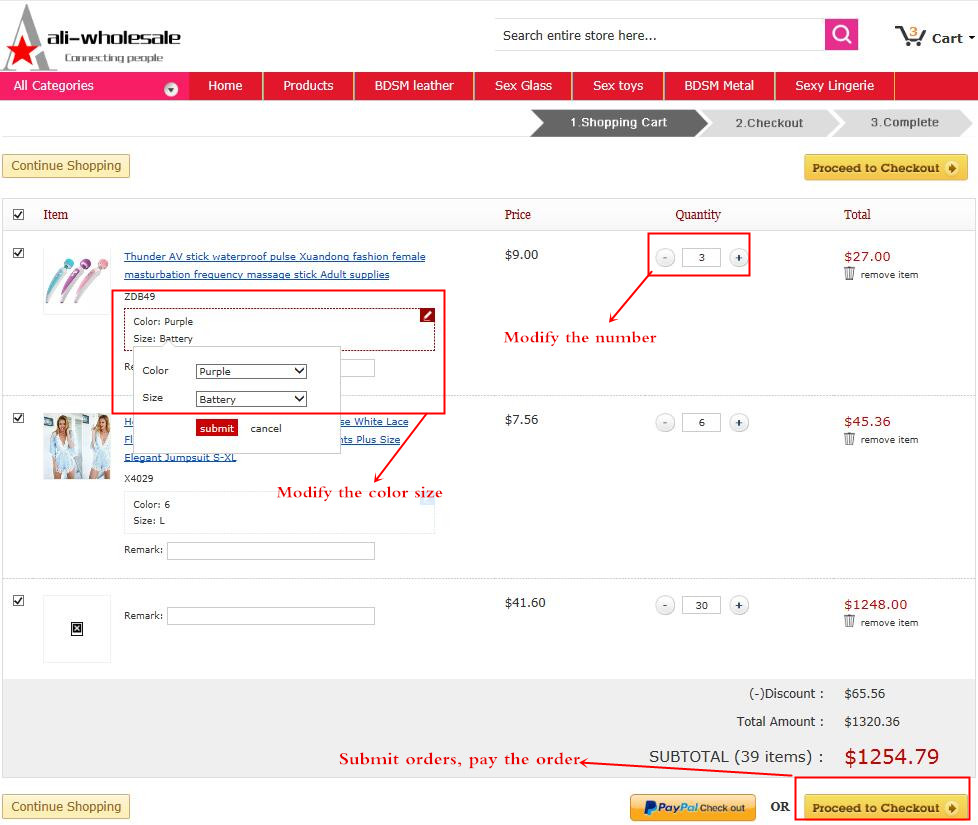
Task: Increase quantity of the $9.00 massage stick
Action: (738, 258)
